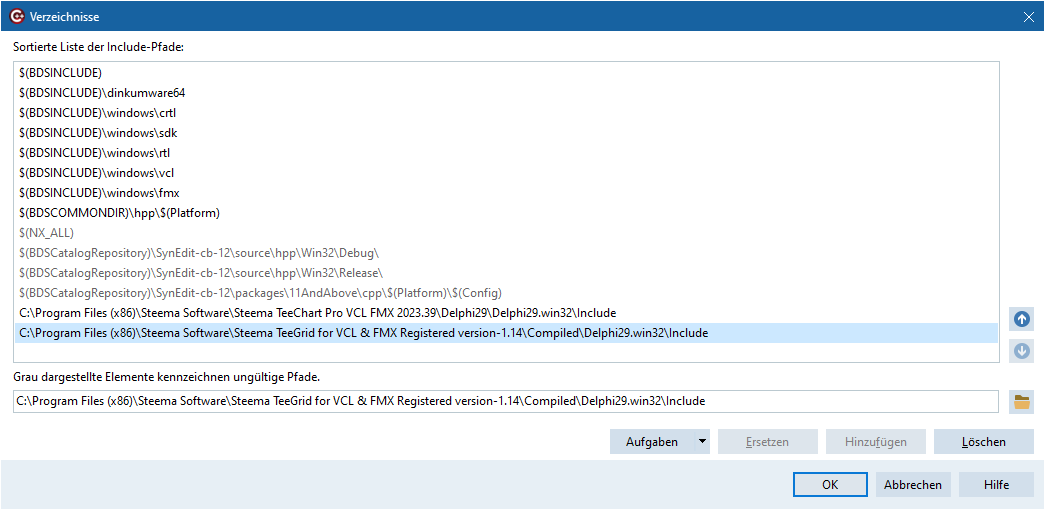
Task: Close the Verzeichnisse dialog
Action: point(1028,17)
